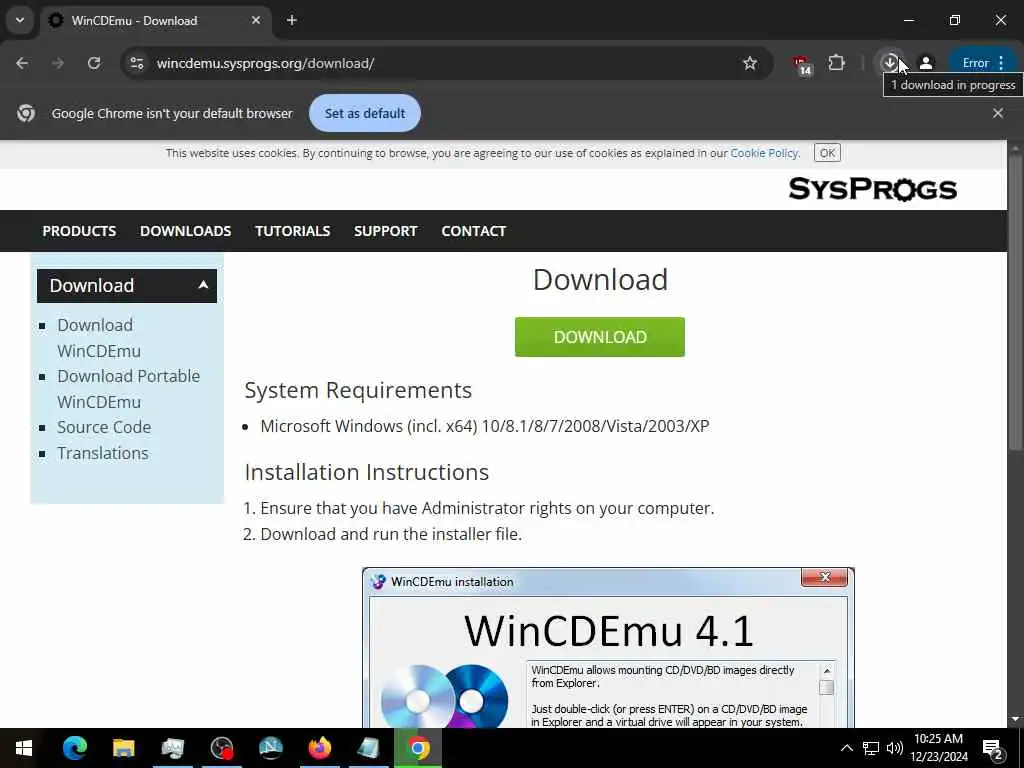Click the address bar URL wincdemu.sysprogs.org/download/
Viewport: 1024px width, 768px height.
265,63
